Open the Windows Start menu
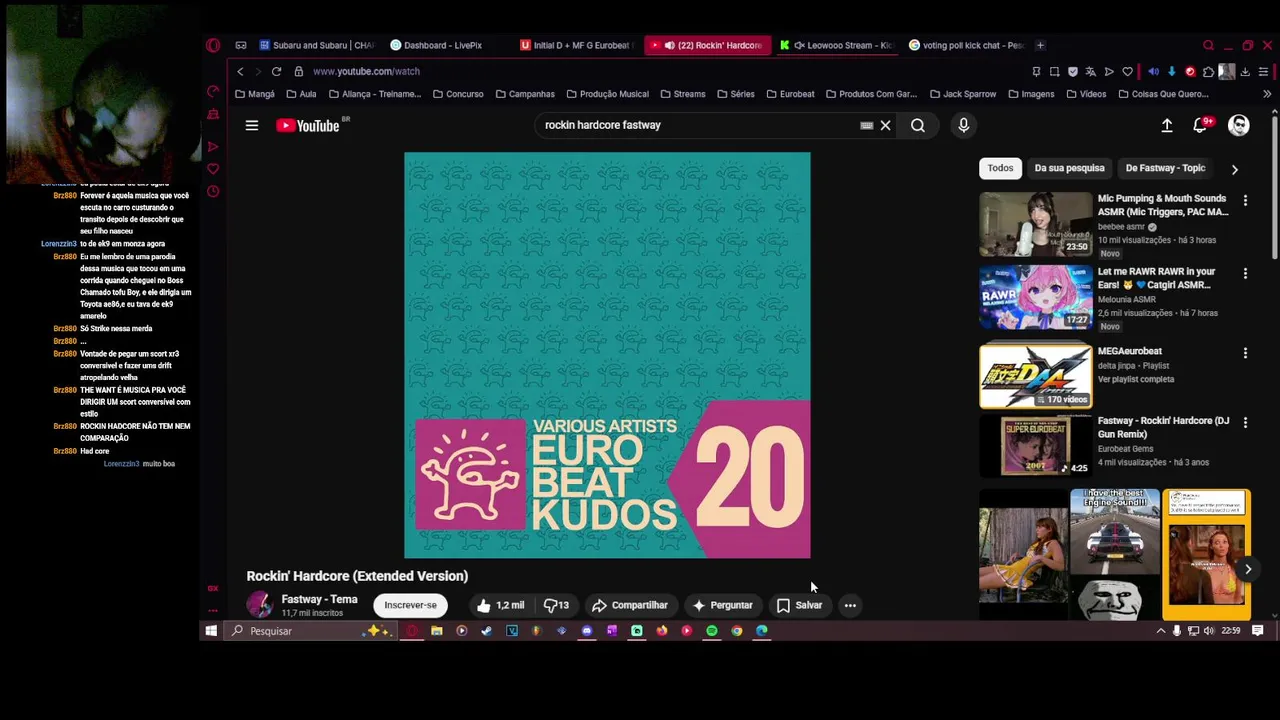The image size is (1280, 720). [211, 631]
